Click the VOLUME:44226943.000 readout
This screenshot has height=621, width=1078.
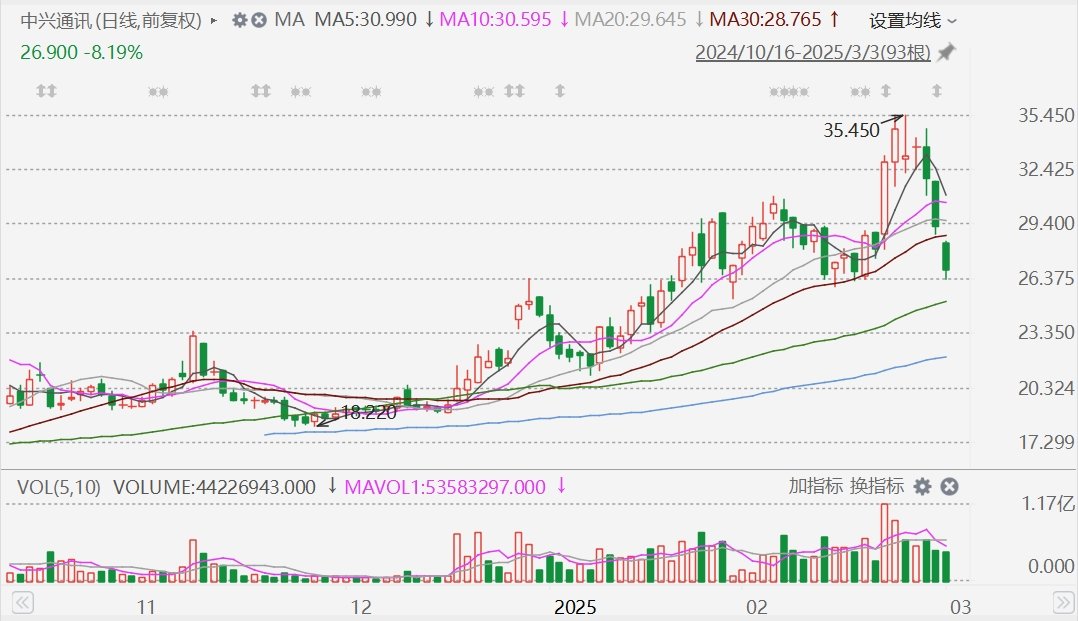click(214, 487)
